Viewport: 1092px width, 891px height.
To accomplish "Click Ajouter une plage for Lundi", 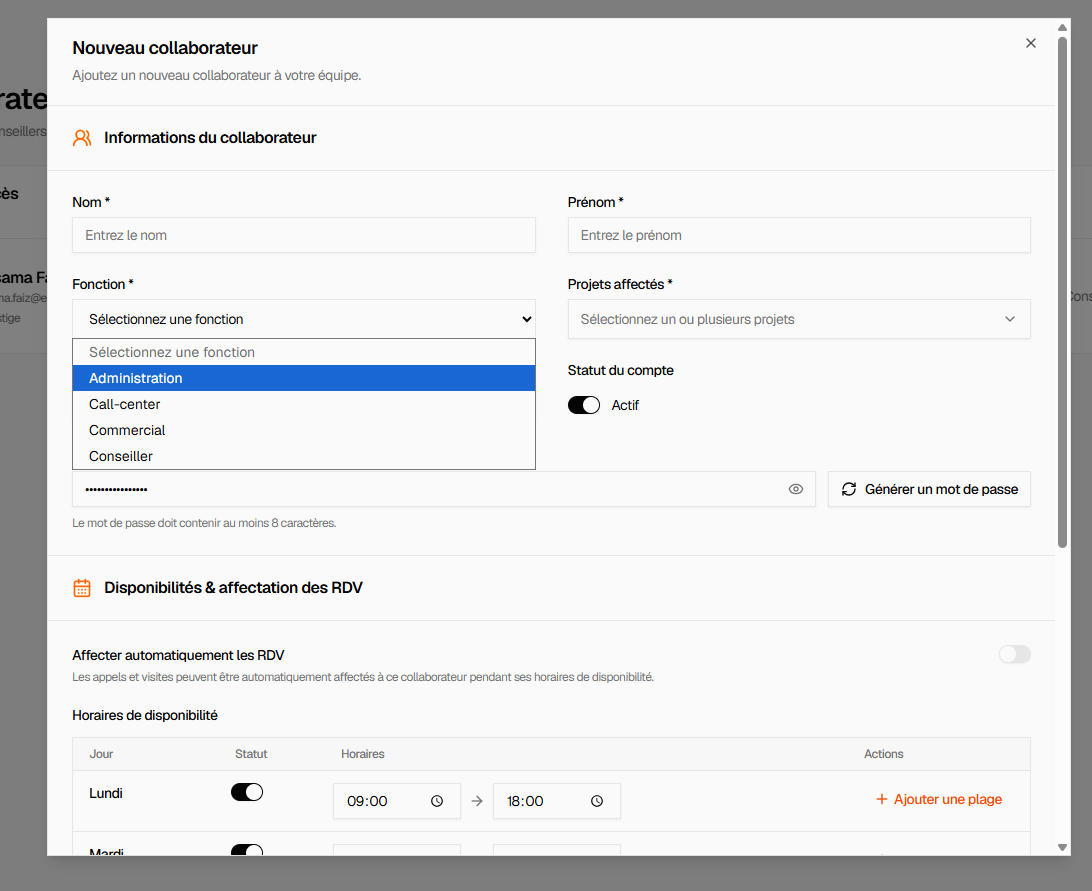I will (939, 799).
